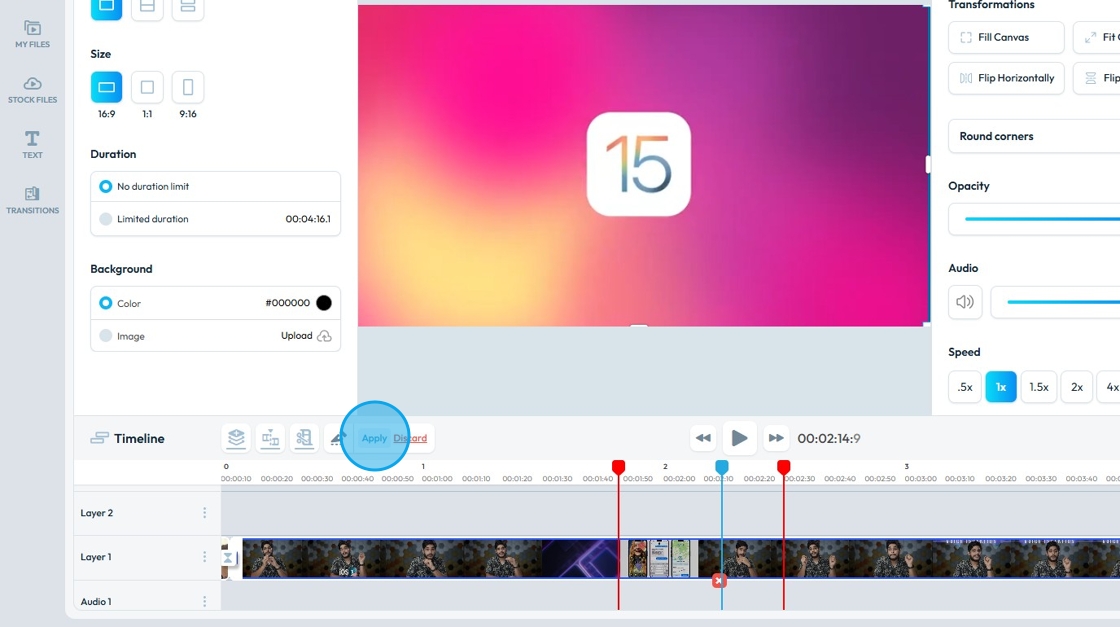
Task: Click the 00:01:00 ruler mark
Action: [436, 478]
